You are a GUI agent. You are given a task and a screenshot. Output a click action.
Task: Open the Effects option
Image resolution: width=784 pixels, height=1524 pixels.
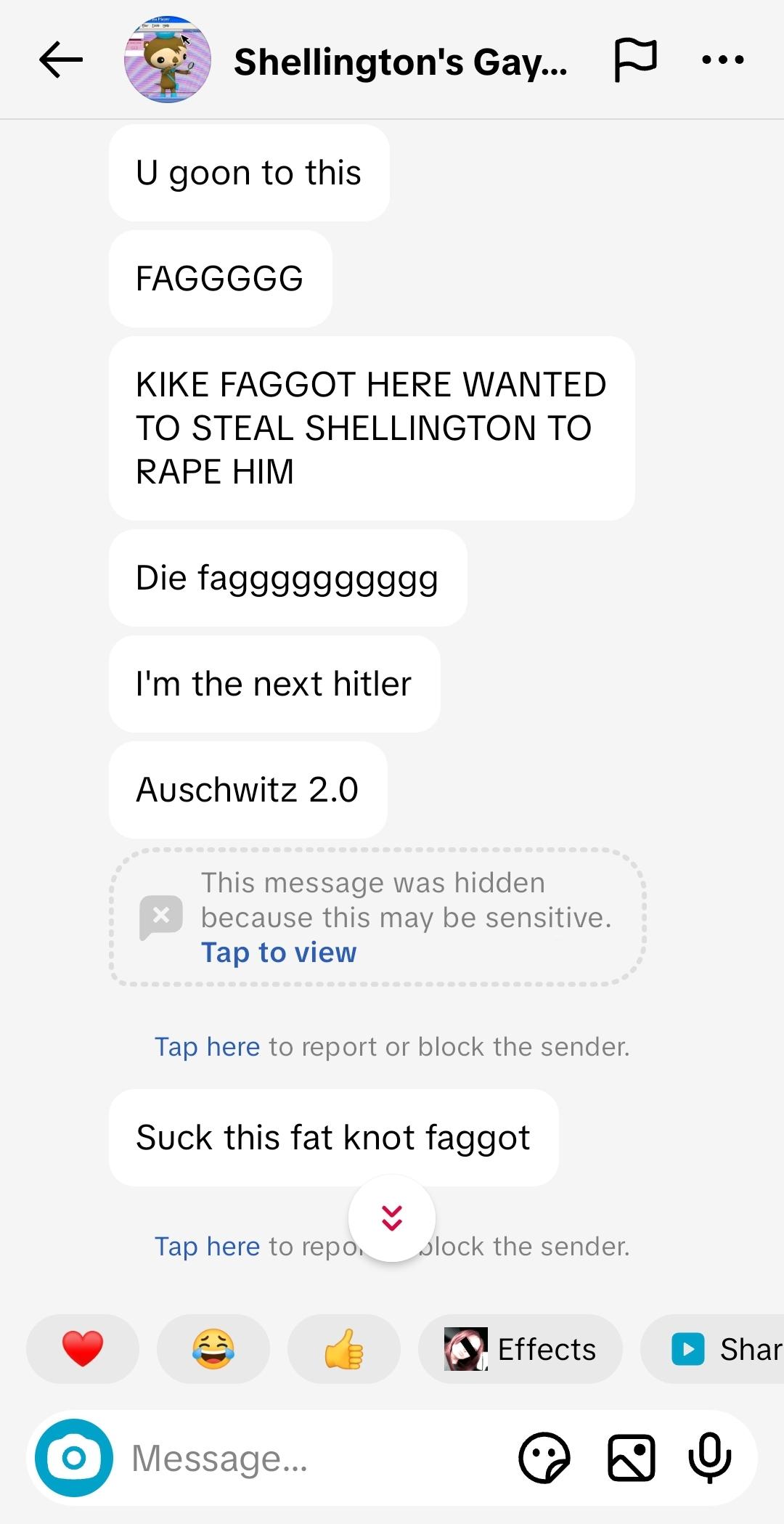coord(520,1349)
